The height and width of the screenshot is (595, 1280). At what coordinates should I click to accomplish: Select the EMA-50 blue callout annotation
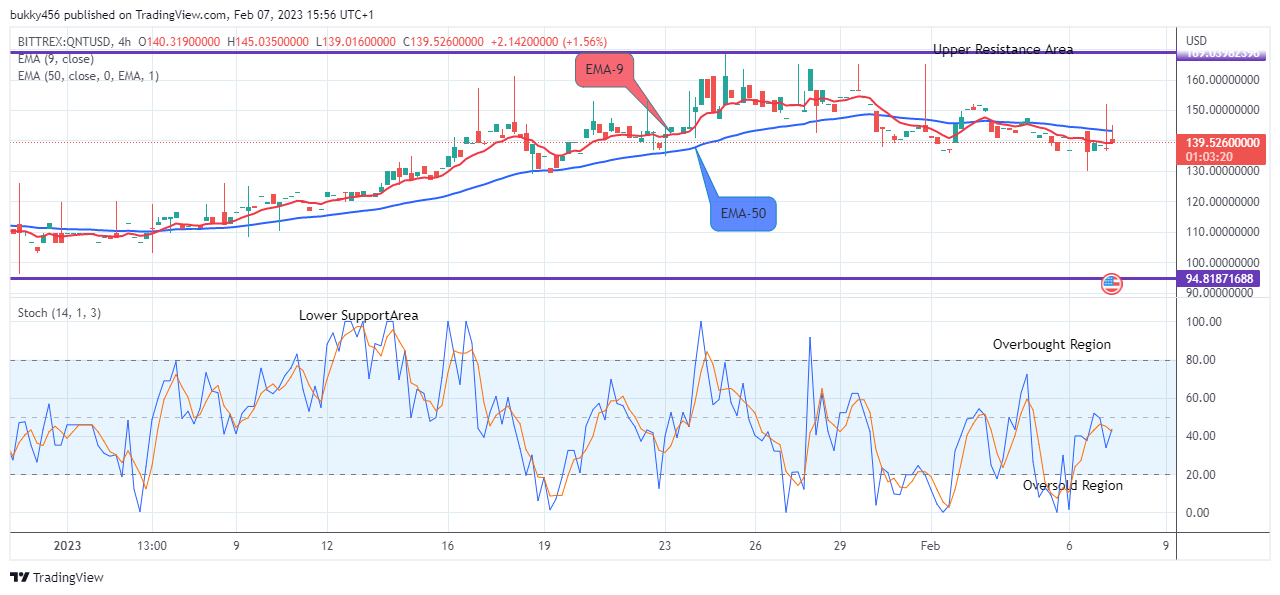tap(744, 213)
